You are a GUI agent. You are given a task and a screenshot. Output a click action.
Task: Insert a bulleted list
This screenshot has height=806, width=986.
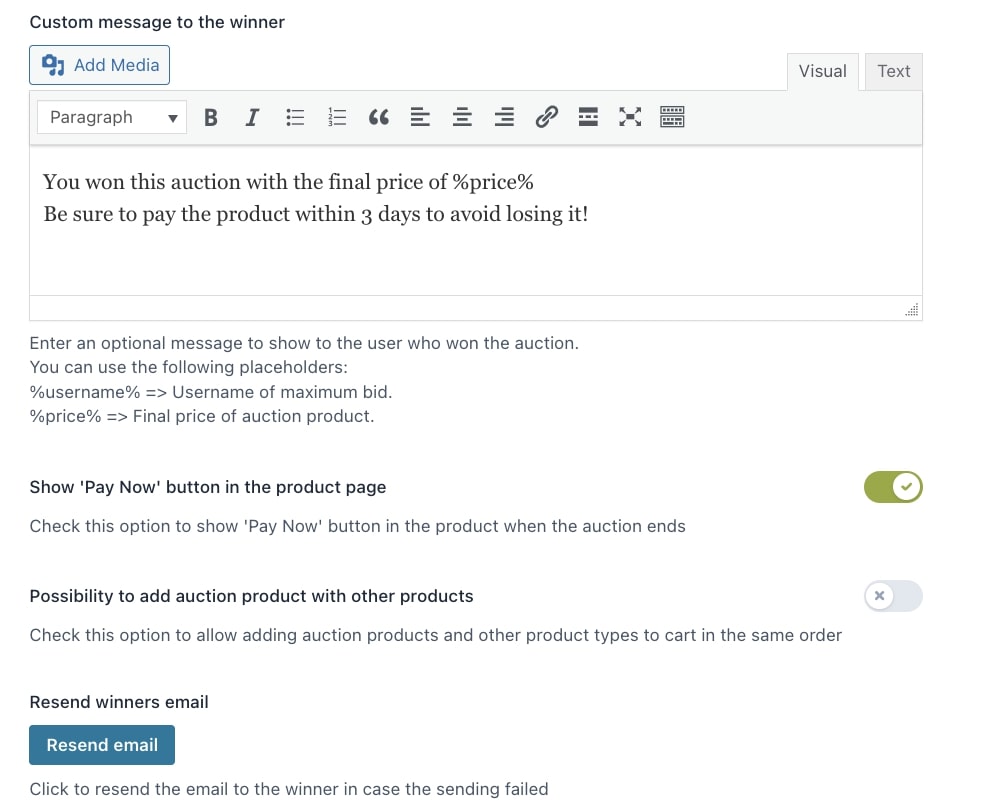coord(294,117)
